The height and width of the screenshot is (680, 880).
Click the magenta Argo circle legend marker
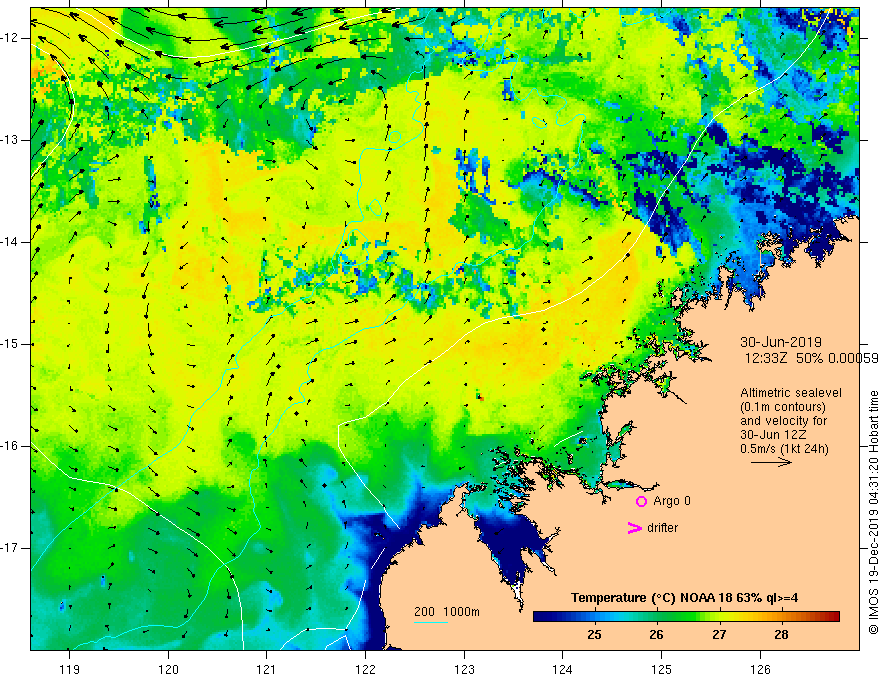[641, 502]
